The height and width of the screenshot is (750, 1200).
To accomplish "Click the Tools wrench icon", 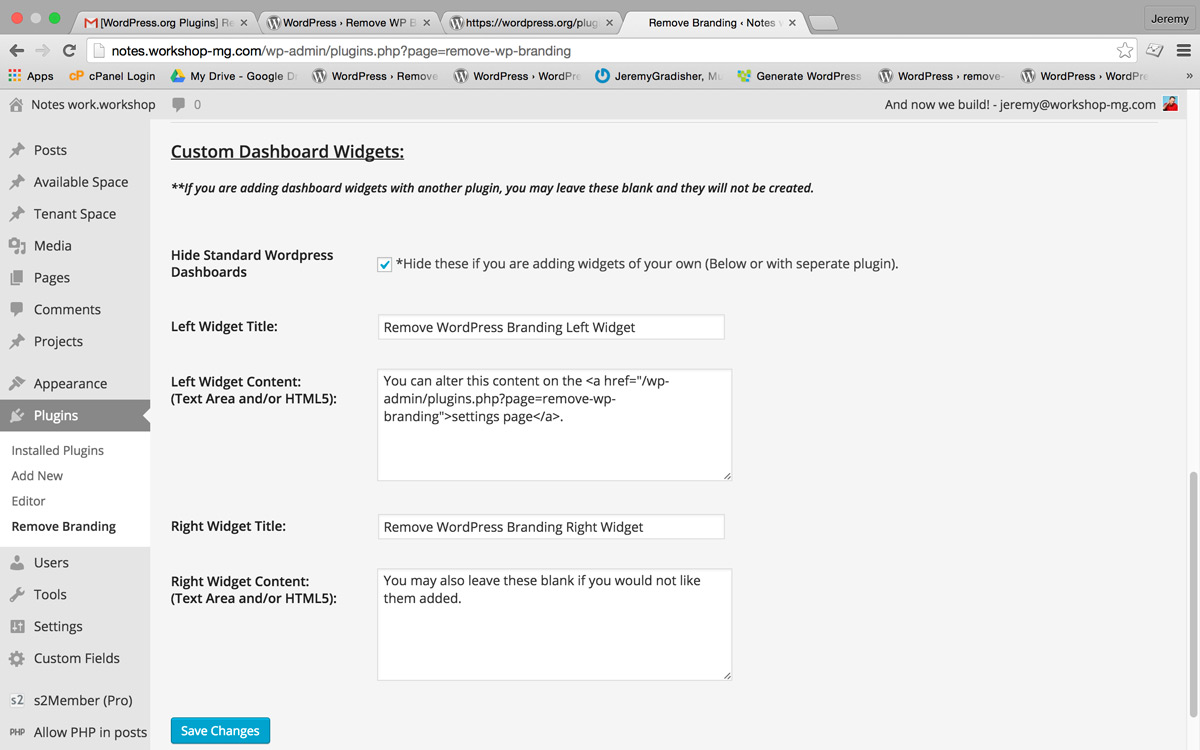I will click(17, 594).
